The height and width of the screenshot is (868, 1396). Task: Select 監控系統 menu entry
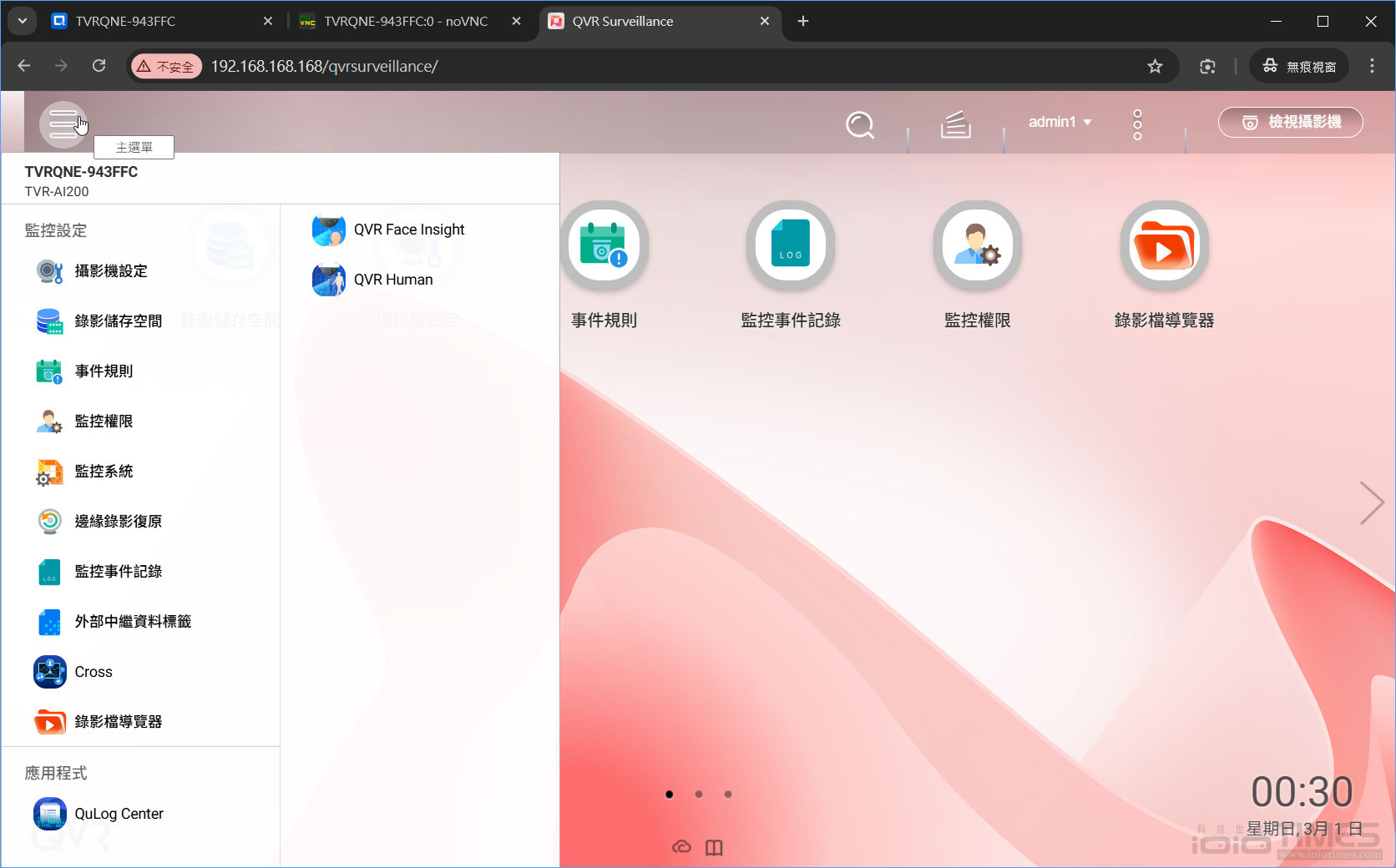click(103, 472)
